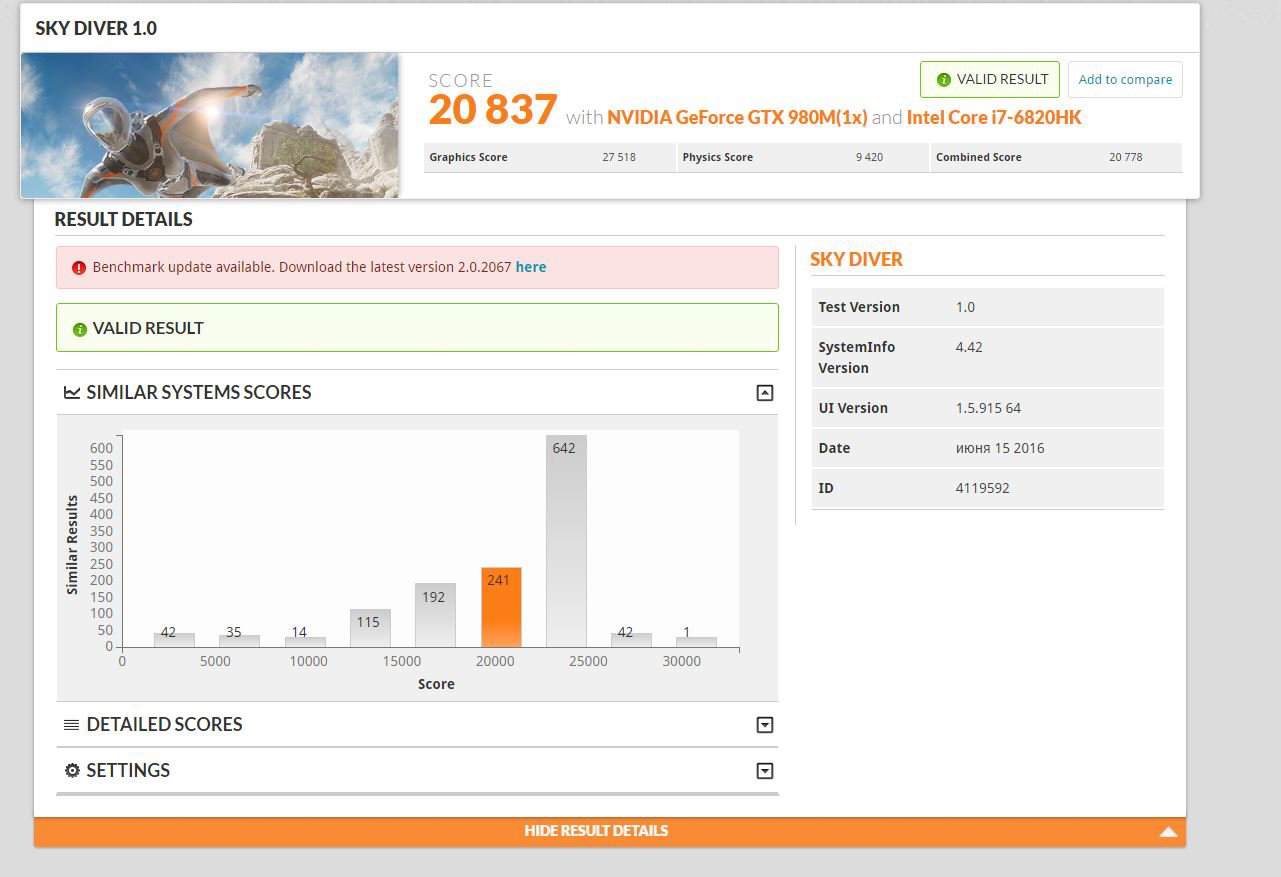1281x877 pixels.
Task: Click the SETTINGS heading text
Action: [128, 771]
